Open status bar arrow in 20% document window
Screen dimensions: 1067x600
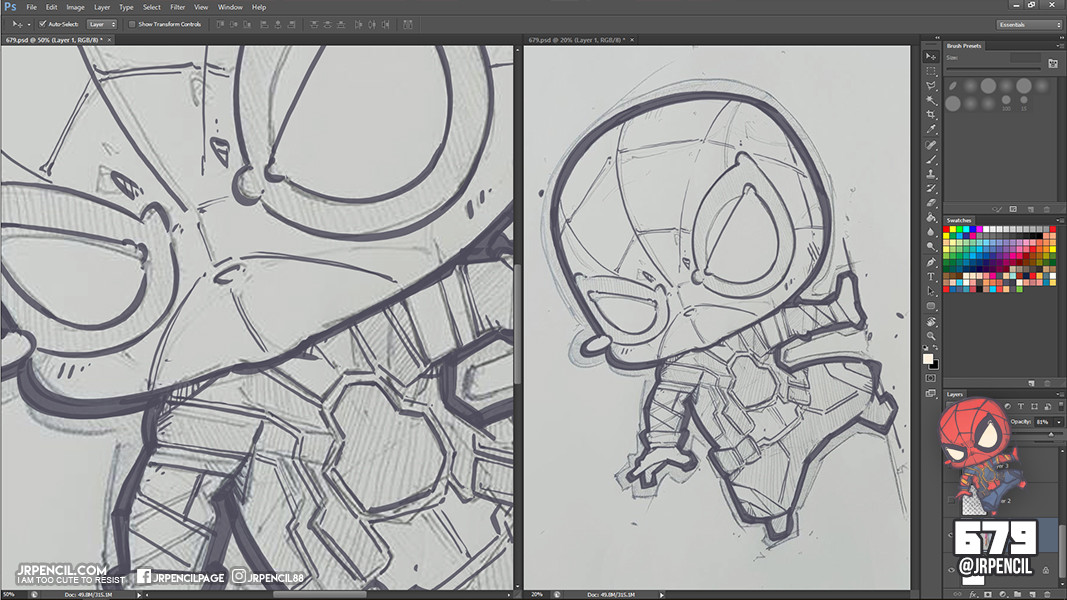[x=661, y=595]
